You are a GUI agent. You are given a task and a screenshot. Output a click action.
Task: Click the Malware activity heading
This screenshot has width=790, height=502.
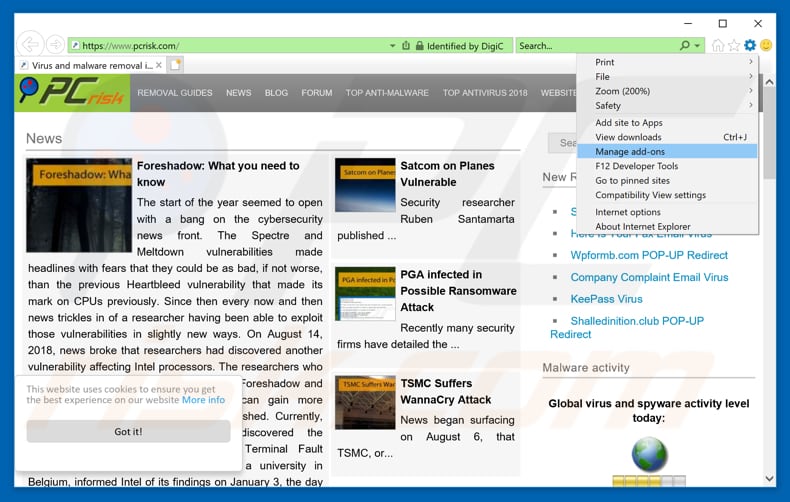coord(586,367)
